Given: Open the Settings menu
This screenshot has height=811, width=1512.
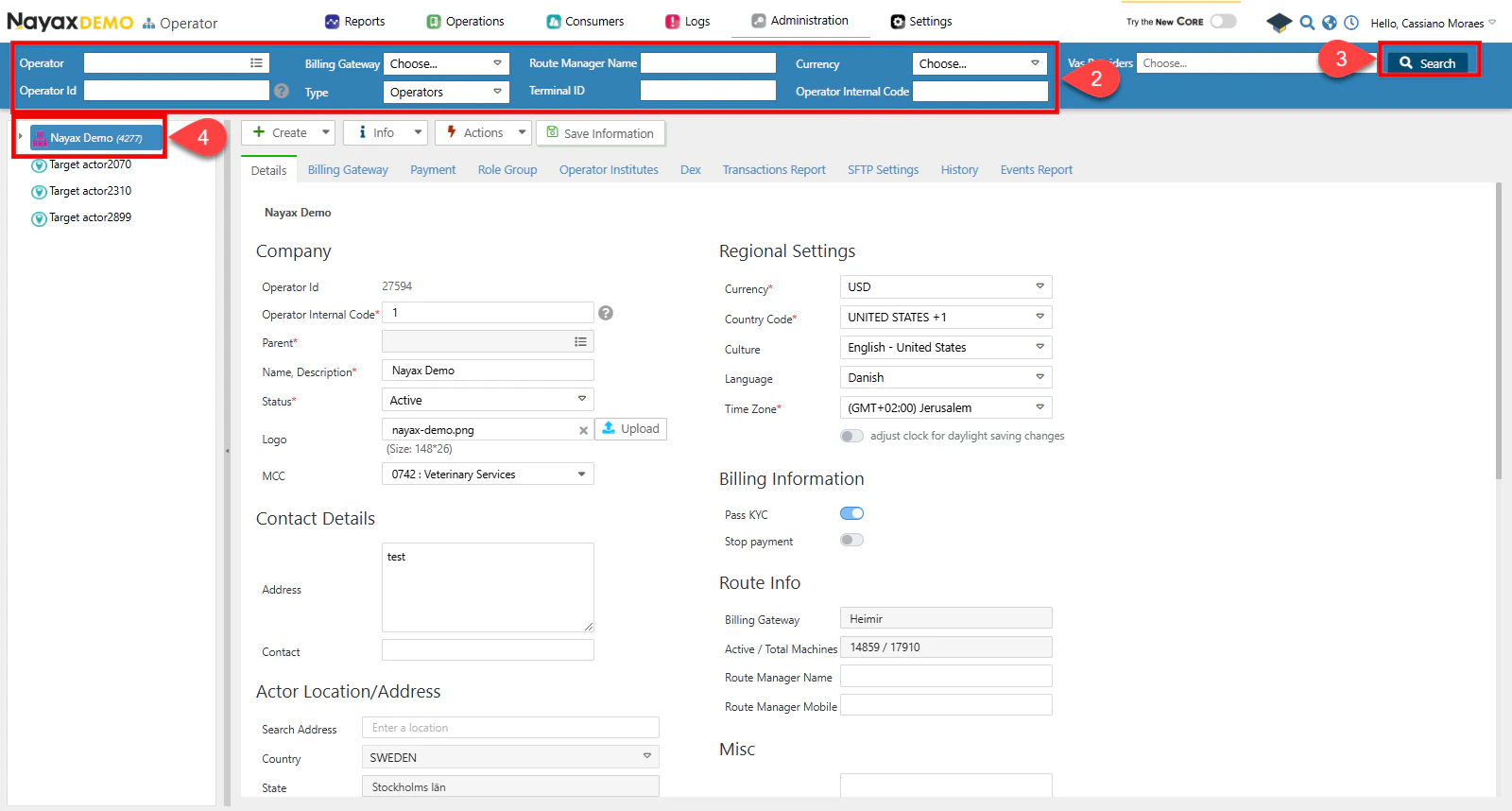Looking at the screenshot, I should tap(921, 21).
